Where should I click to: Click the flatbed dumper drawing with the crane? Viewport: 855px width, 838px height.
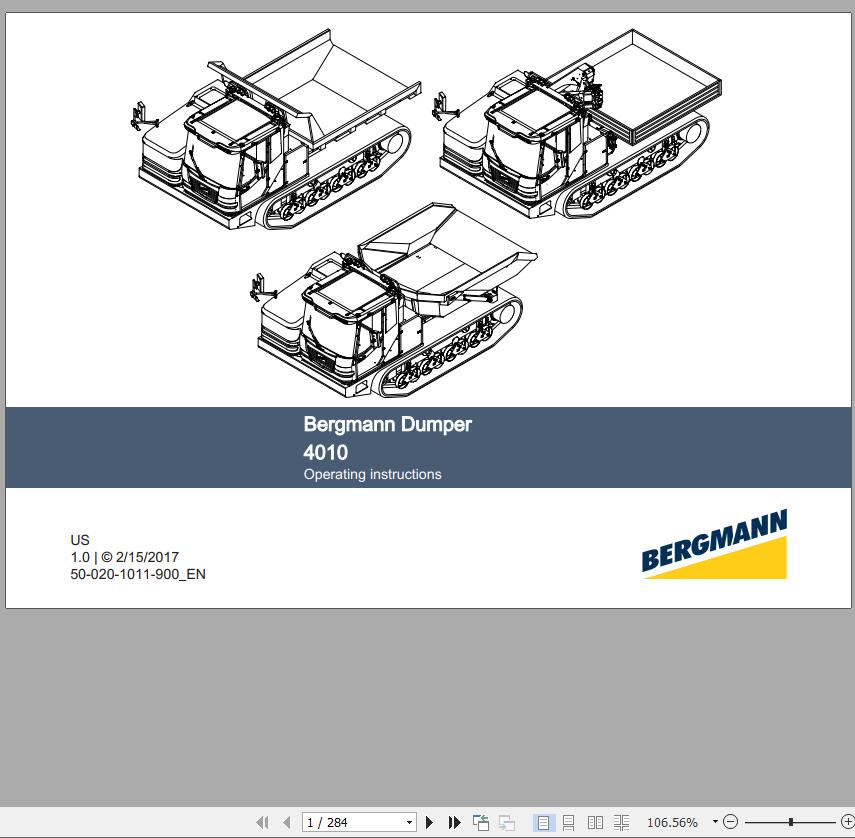click(x=577, y=124)
